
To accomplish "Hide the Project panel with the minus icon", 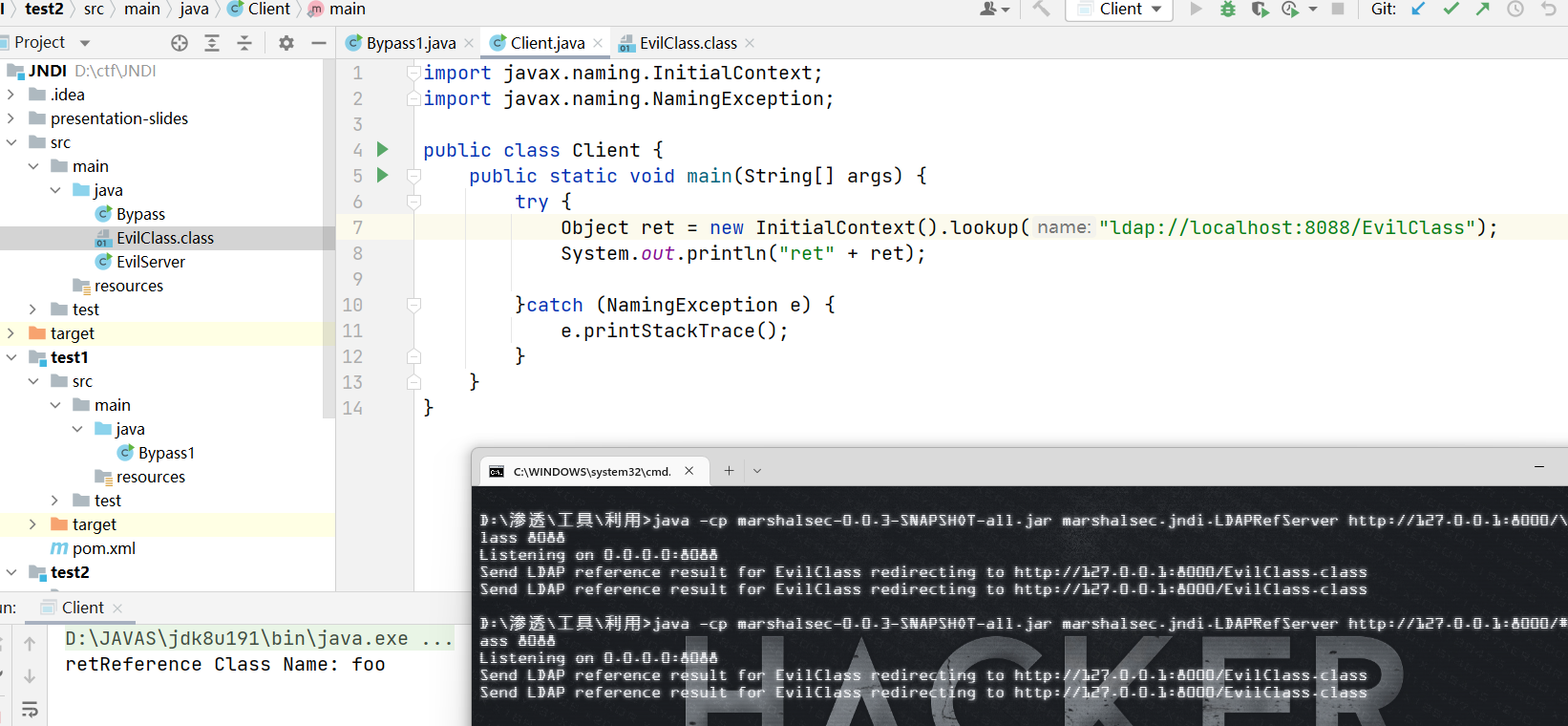I will [319, 43].
